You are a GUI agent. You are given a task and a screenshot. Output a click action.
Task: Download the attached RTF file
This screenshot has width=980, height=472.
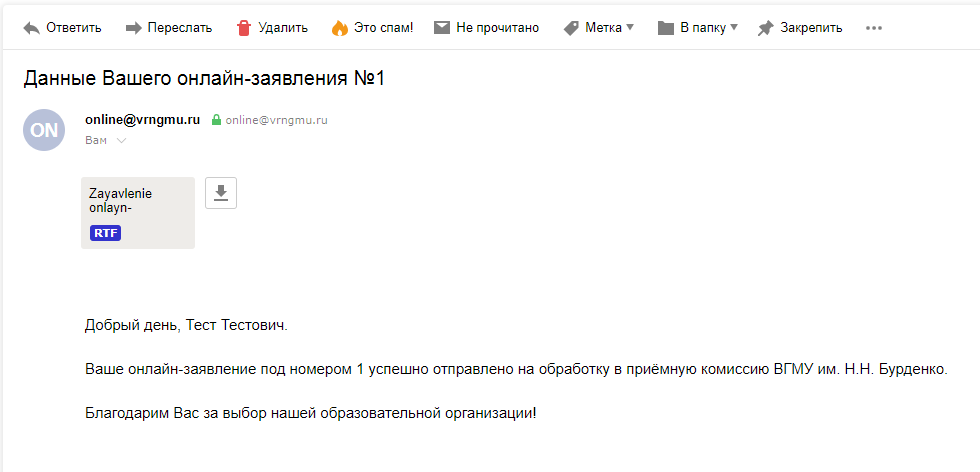click(x=221, y=193)
